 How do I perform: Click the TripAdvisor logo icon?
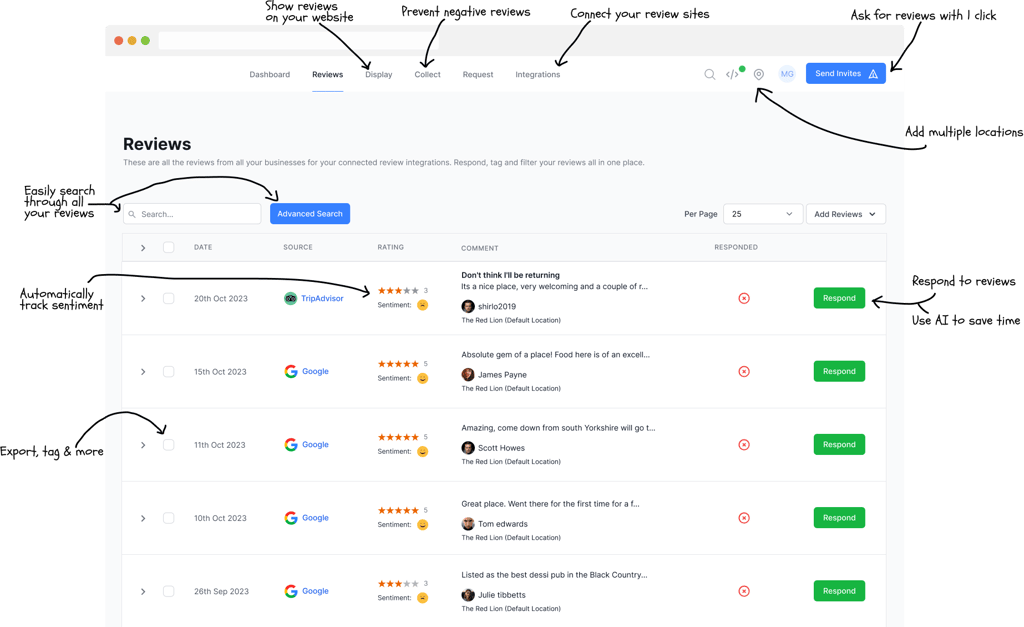291,298
